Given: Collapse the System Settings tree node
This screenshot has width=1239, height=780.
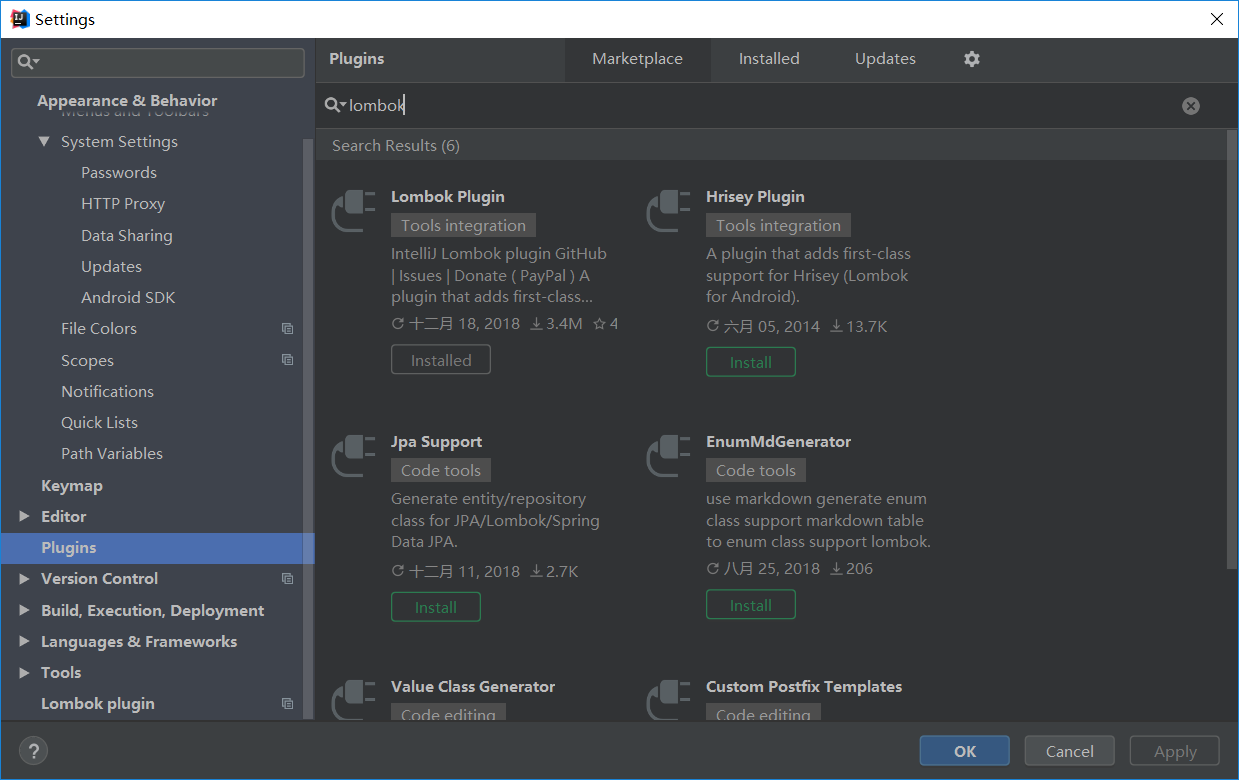Looking at the screenshot, I should 43,141.
